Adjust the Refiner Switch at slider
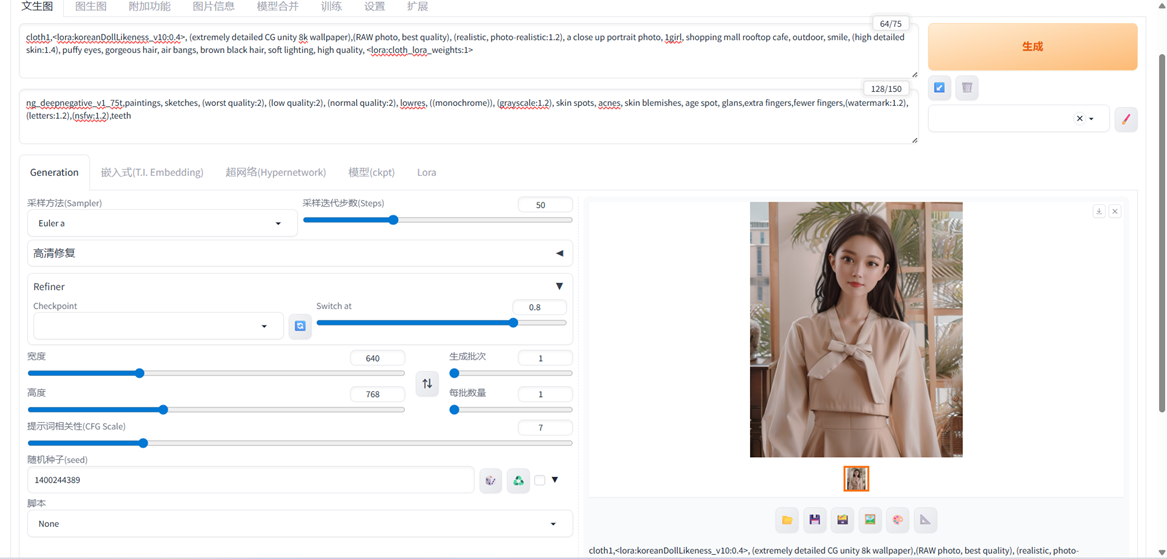1167x559 pixels. [441, 322]
